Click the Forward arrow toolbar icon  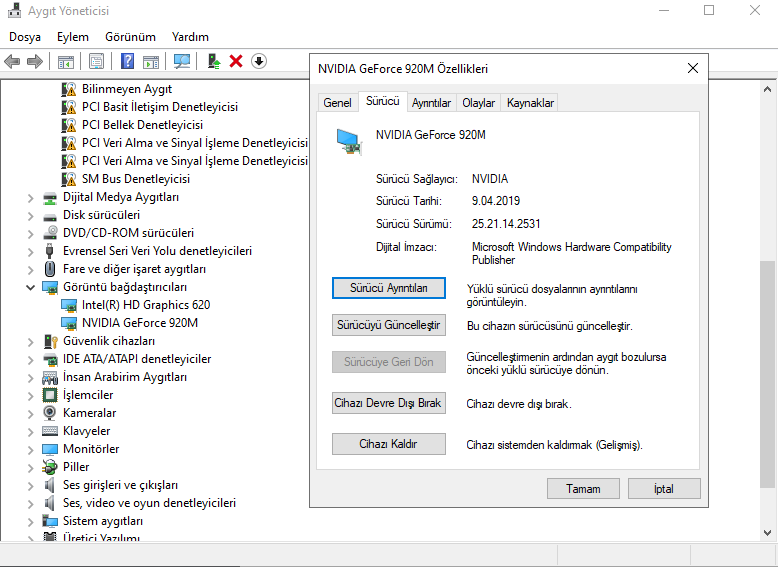tap(35, 62)
